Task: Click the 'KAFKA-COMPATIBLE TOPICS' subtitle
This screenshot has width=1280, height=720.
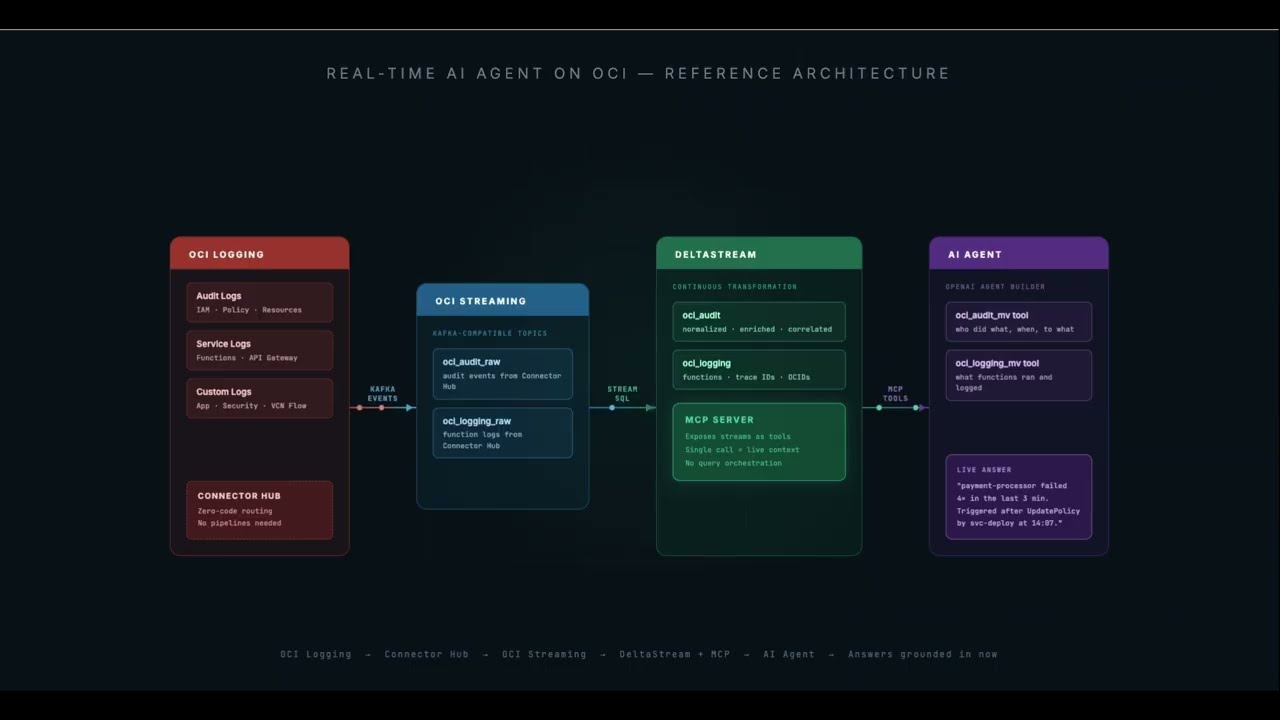Action: pos(490,333)
